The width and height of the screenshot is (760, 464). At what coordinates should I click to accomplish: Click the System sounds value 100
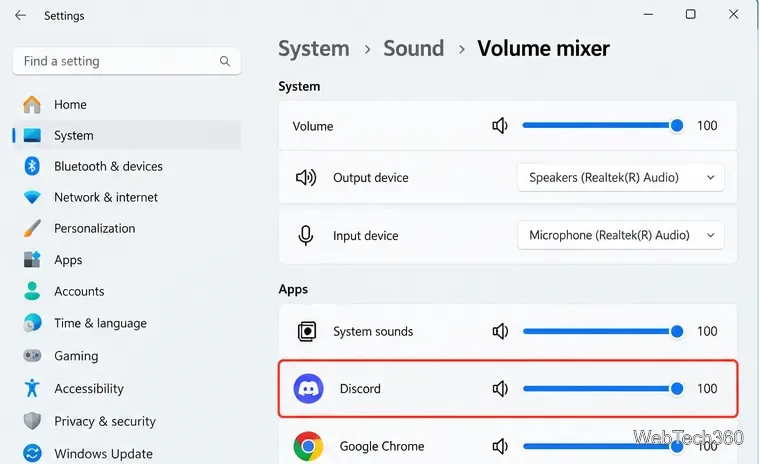pos(707,332)
